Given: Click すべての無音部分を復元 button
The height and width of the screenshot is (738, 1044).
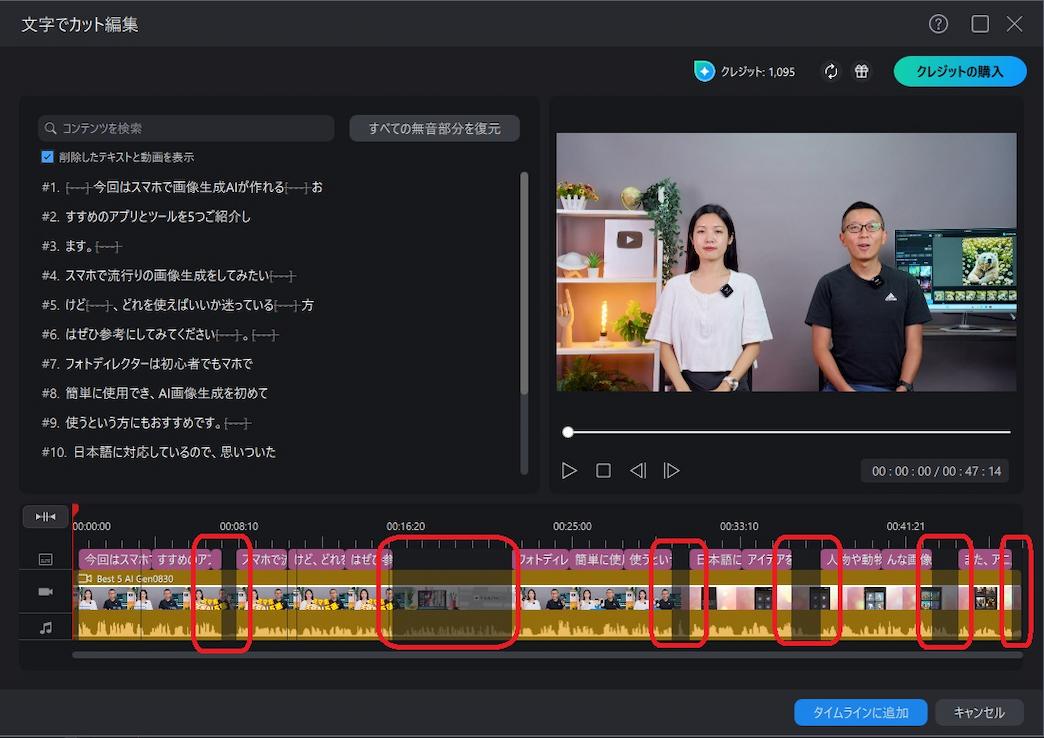Looking at the screenshot, I should pyautogui.click(x=434, y=128).
